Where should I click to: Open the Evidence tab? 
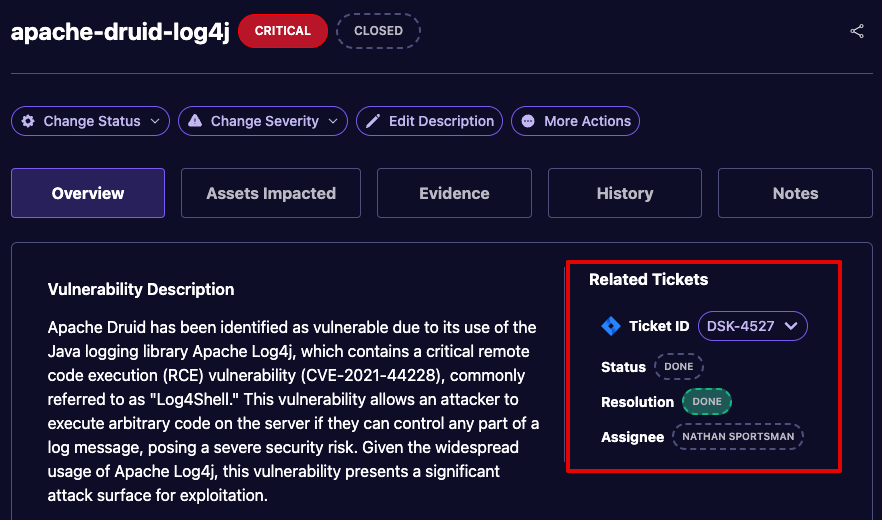[454, 193]
